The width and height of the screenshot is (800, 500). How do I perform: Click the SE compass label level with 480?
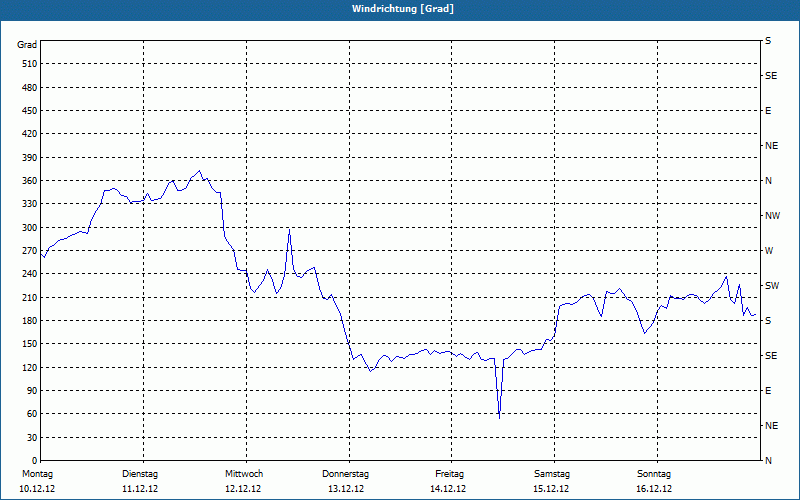(x=771, y=76)
